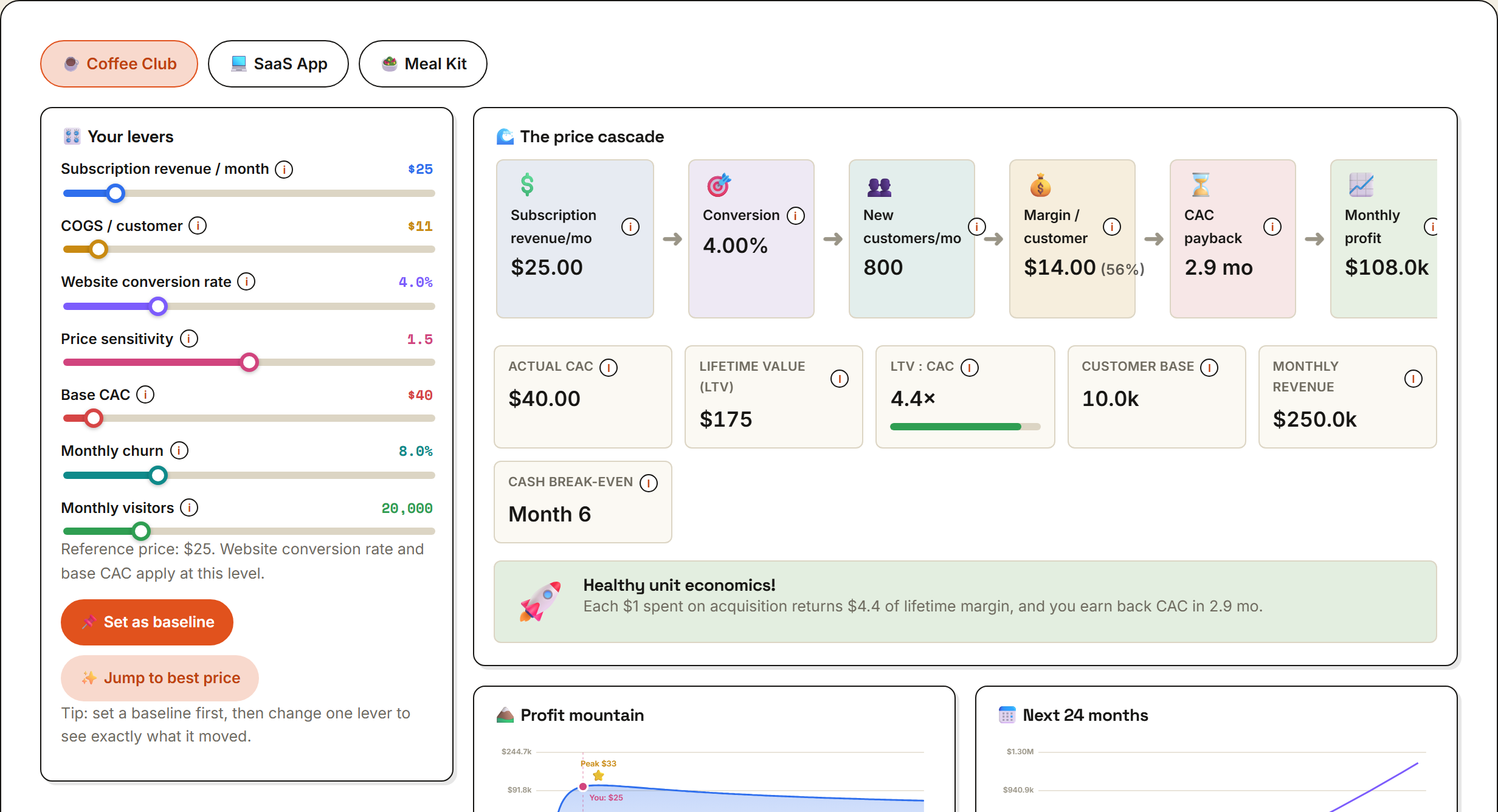This screenshot has height=812, width=1498.
Task: Open info on Margin / customer cascade card
Action: 1112,227
